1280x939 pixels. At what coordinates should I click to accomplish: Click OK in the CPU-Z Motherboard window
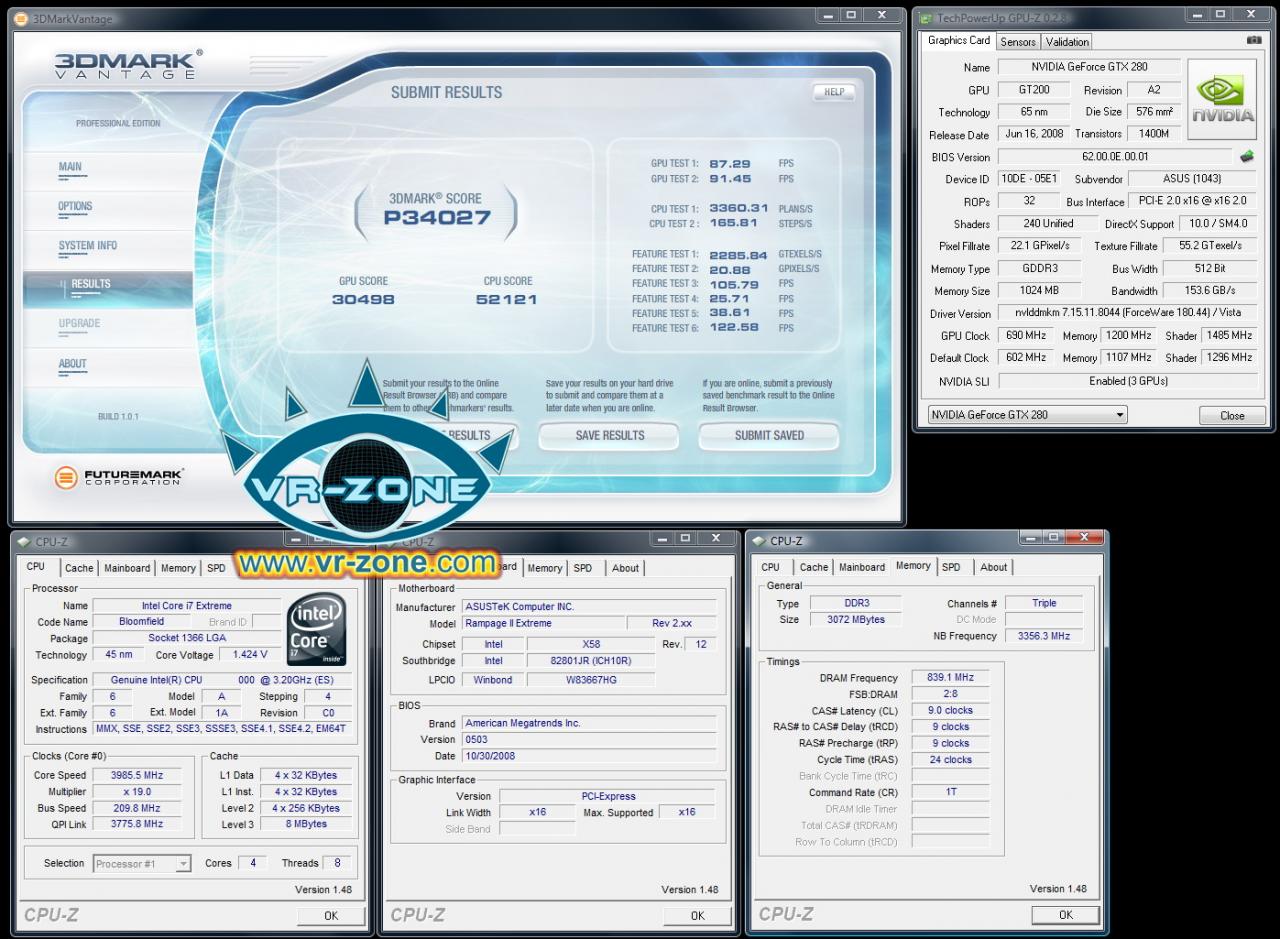697,915
